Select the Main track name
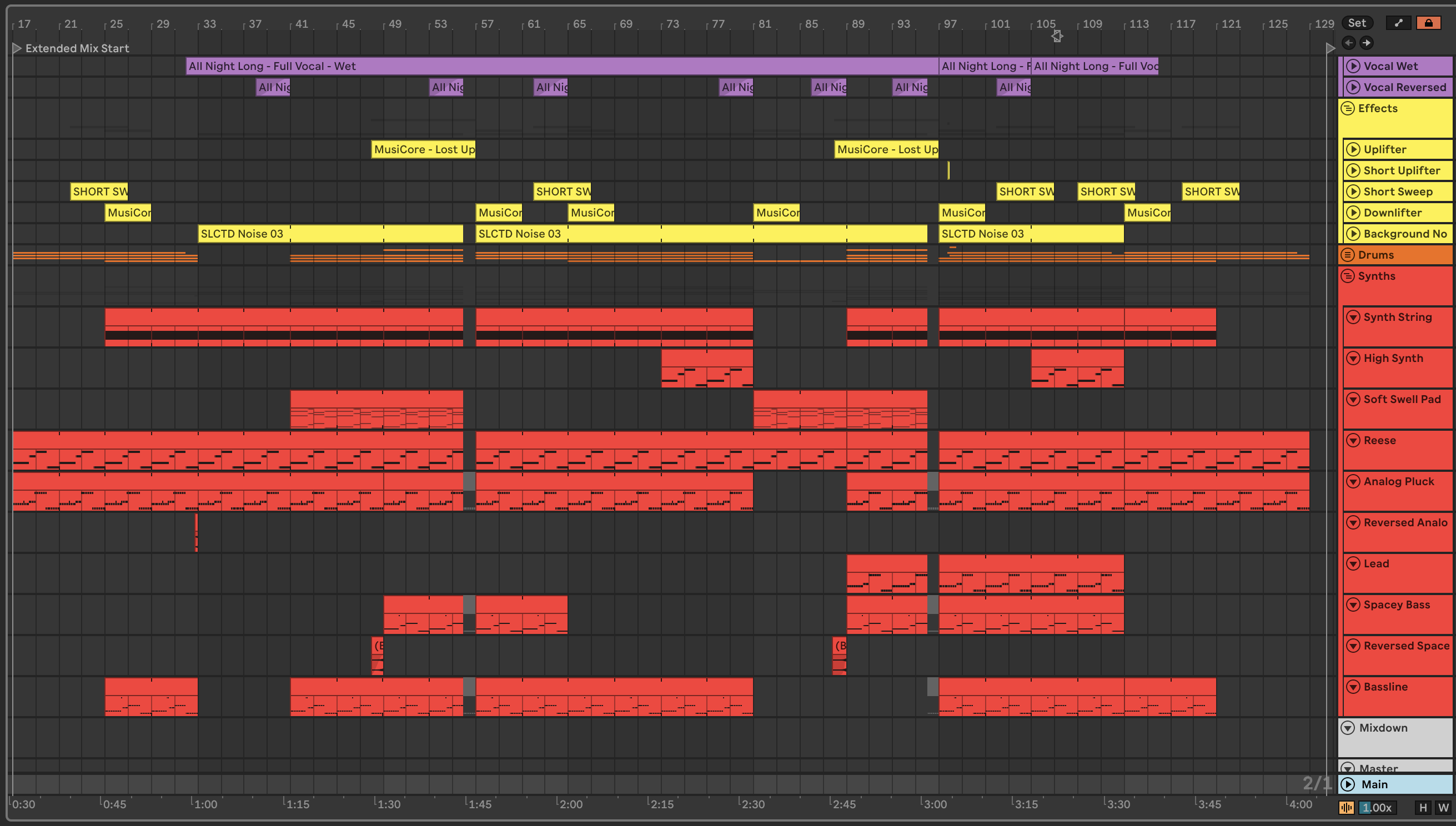Screen dimensions: 1456x826 point(1374,784)
